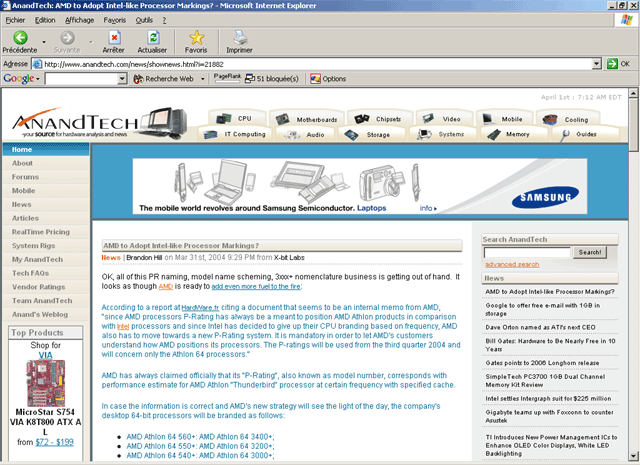Screen dimensions: 640x465
Task: Open Anand's Weblog sidebar item
Action: 40,314
